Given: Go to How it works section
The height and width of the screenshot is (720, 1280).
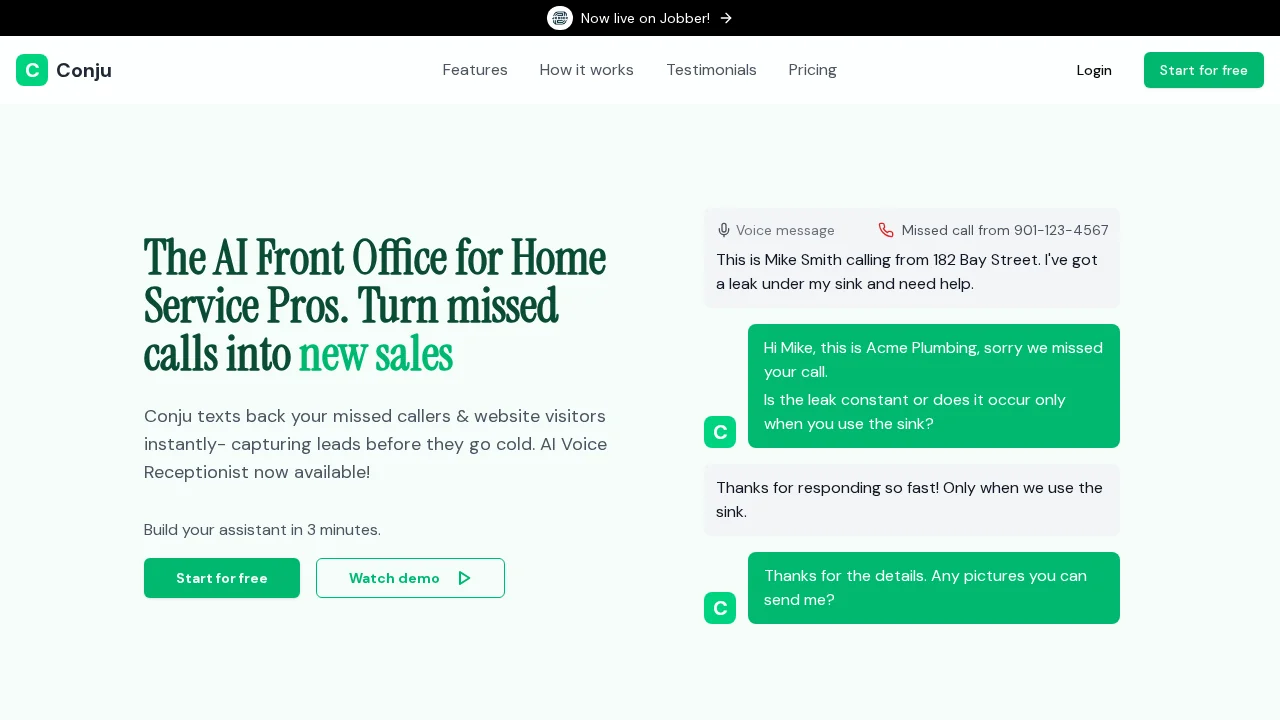Looking at the screenshot, I should pyautogui.click(x=586, y=70).
